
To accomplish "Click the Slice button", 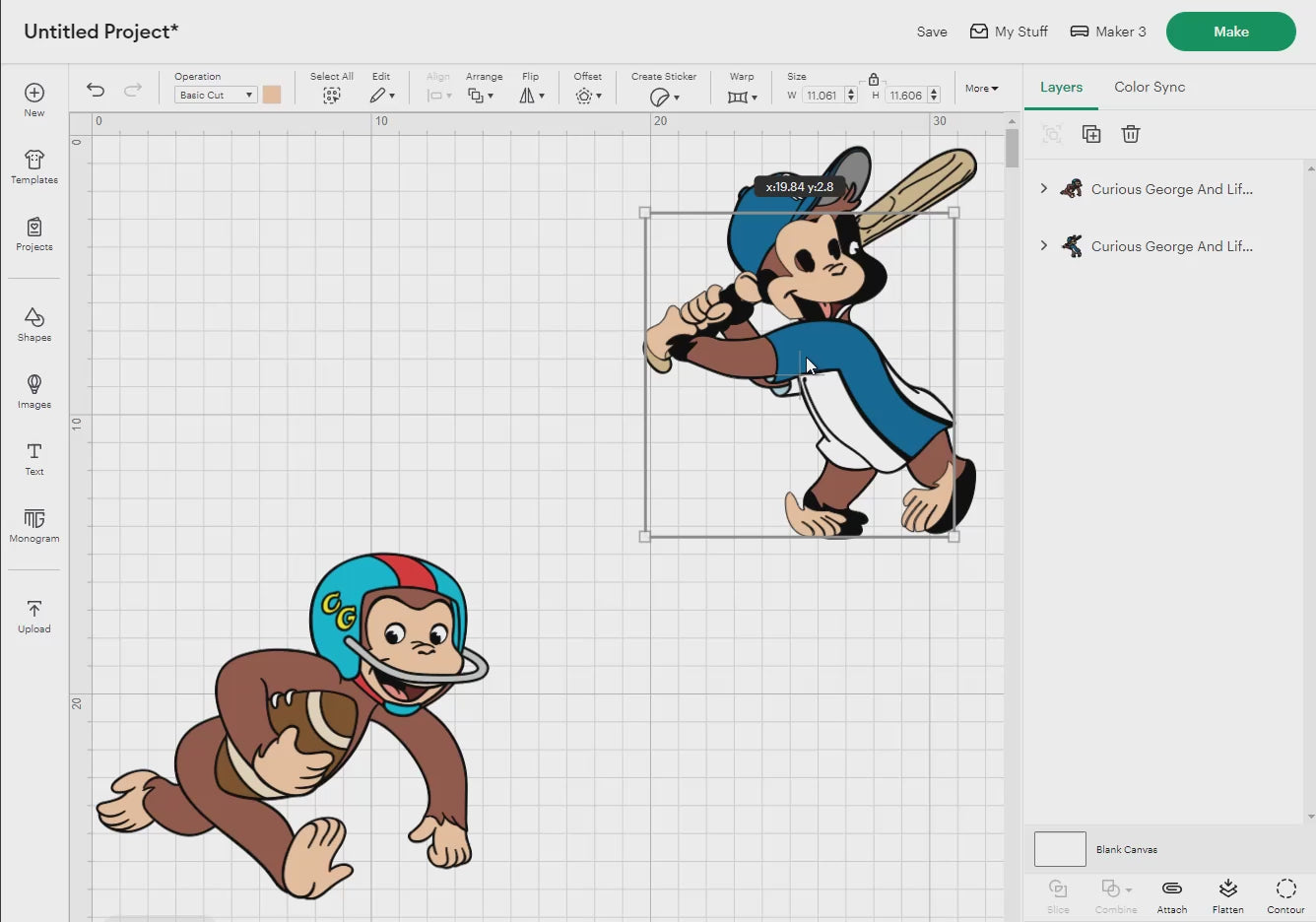I will click(x=1058, y=895).
